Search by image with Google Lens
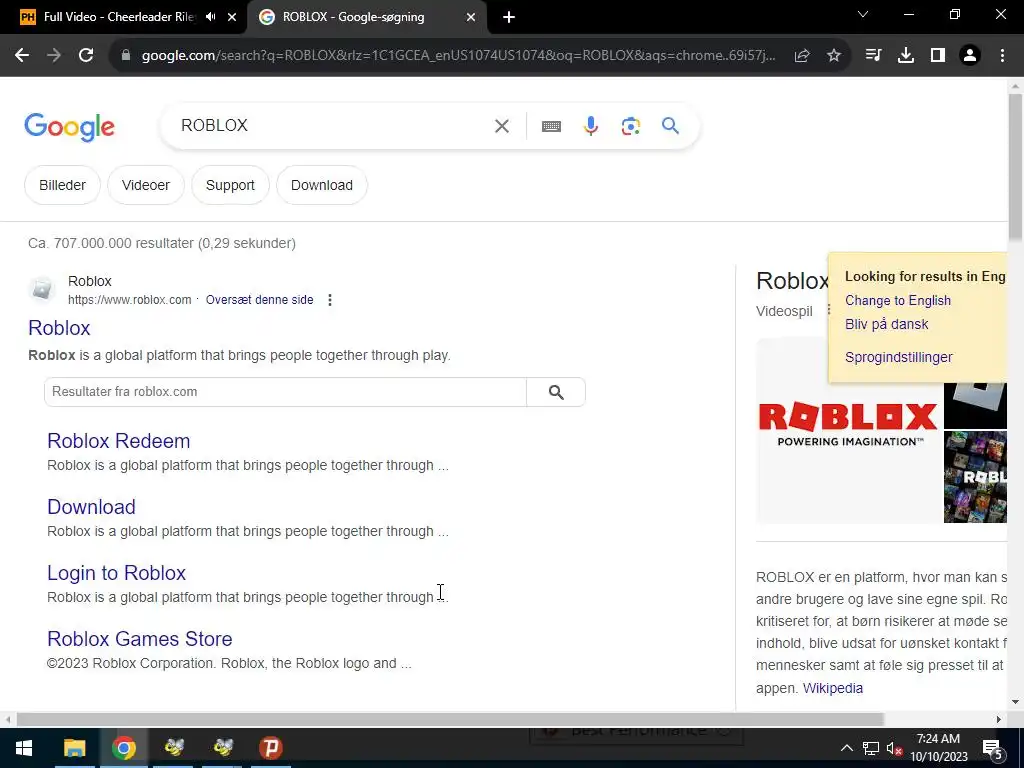1024x768 pixels. pos(630,126)
